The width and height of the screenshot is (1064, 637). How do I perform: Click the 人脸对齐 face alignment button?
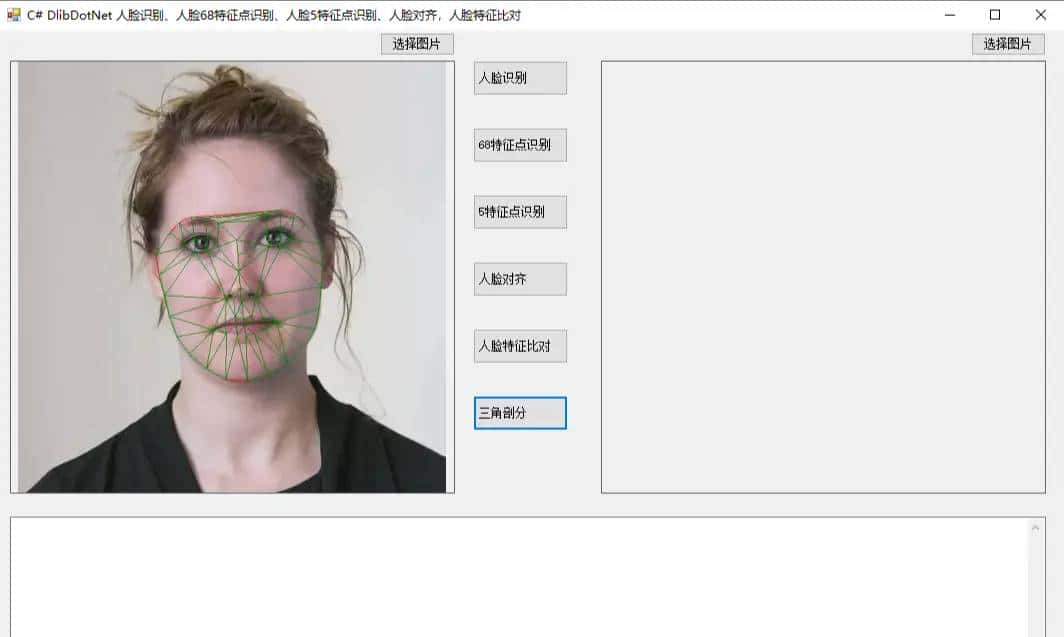click(519, 278)
